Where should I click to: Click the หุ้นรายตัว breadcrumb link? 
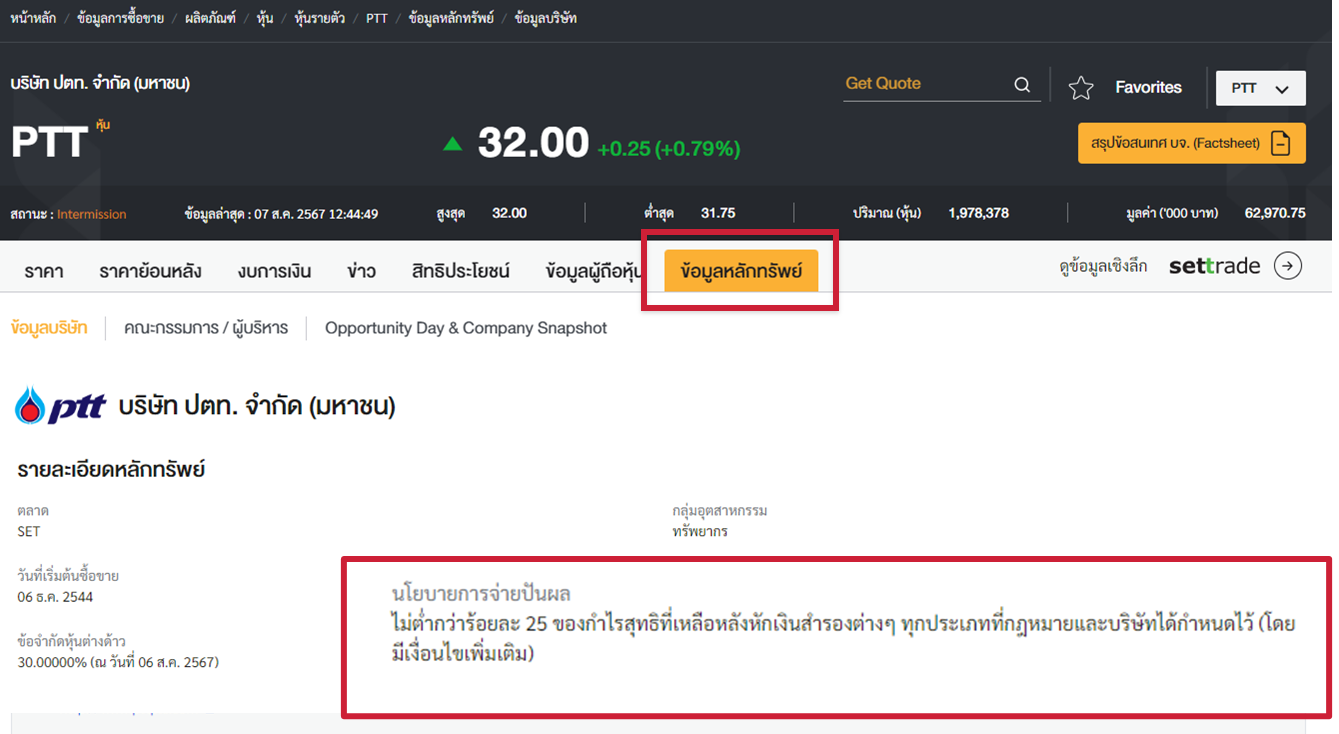tap(319, 18)
